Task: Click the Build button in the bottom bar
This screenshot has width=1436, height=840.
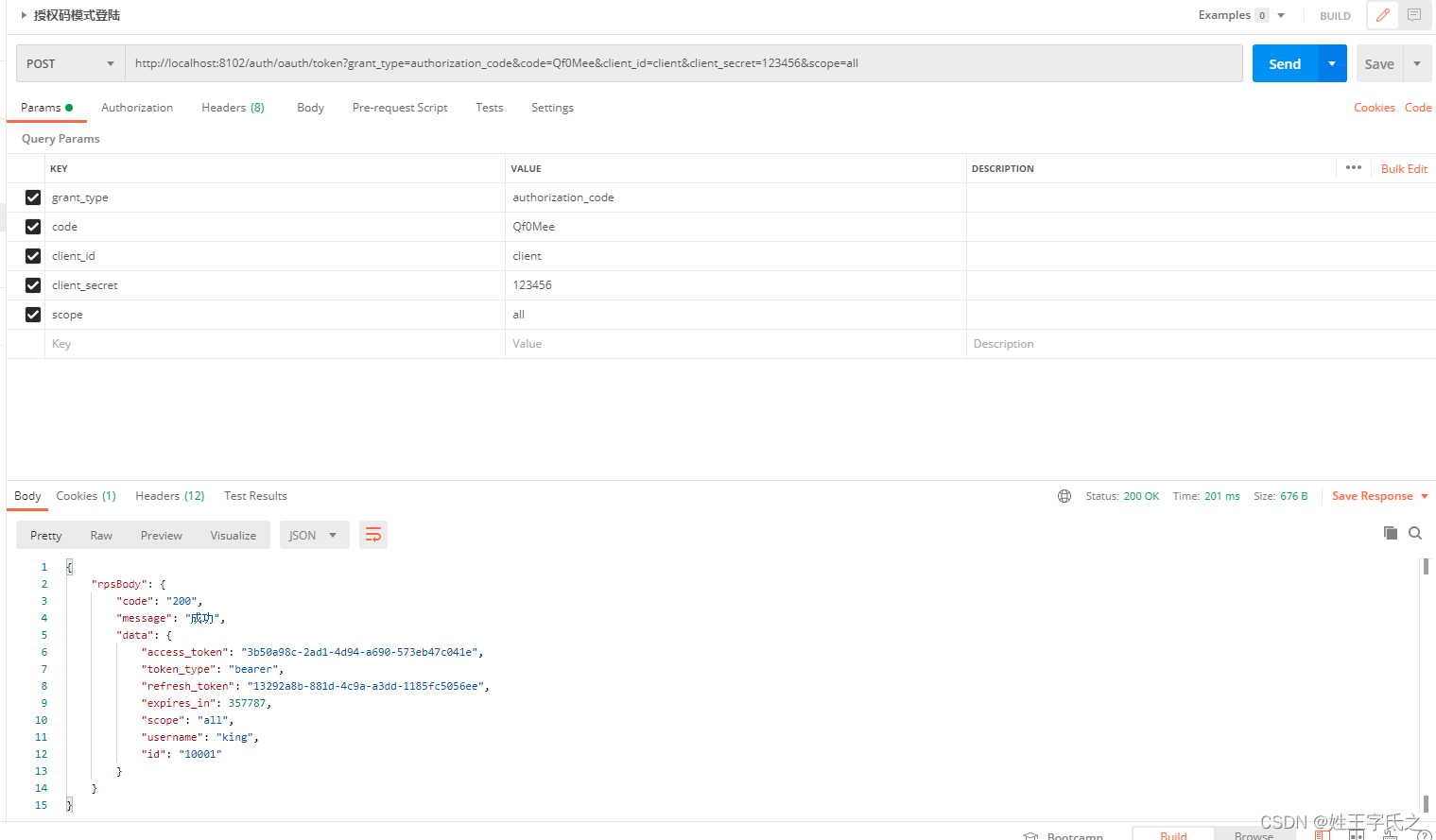Action: pyautogui.click(x=1173, y=835)
